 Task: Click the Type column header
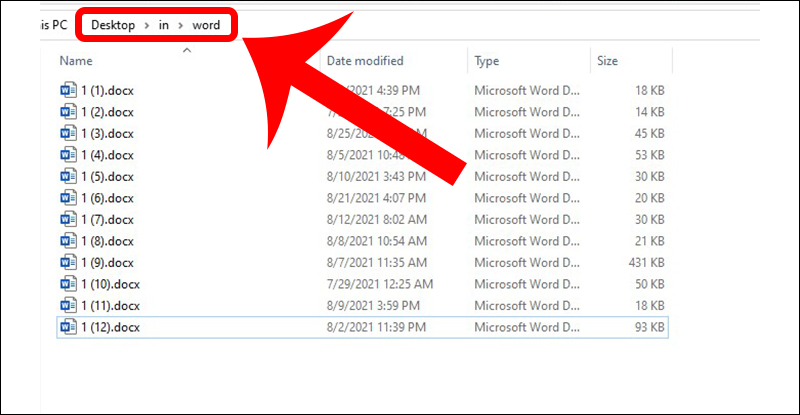coord(487,61)
